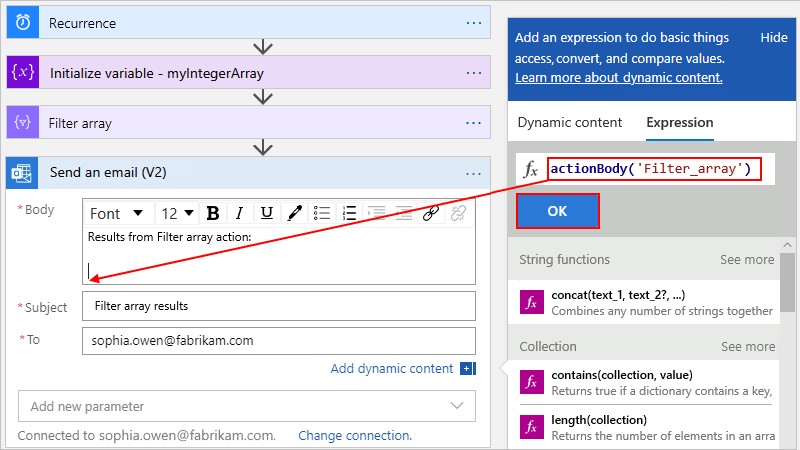
Task: Toggle Italic formatting in body toolbar
Action: click(x=239, y=213)
